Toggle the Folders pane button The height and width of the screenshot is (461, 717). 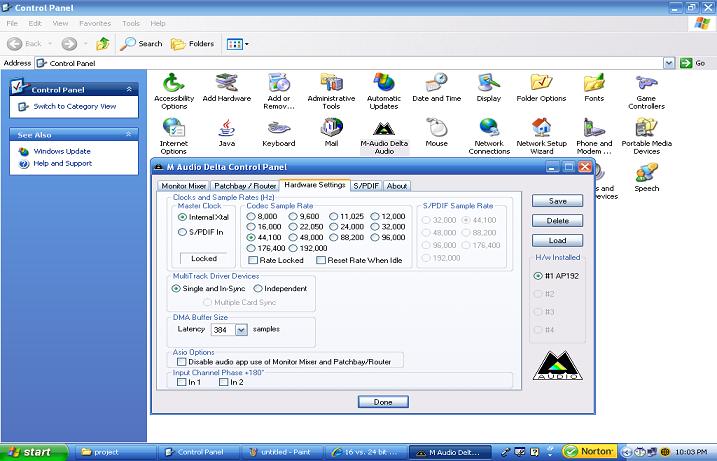click(x=192, y=44)
